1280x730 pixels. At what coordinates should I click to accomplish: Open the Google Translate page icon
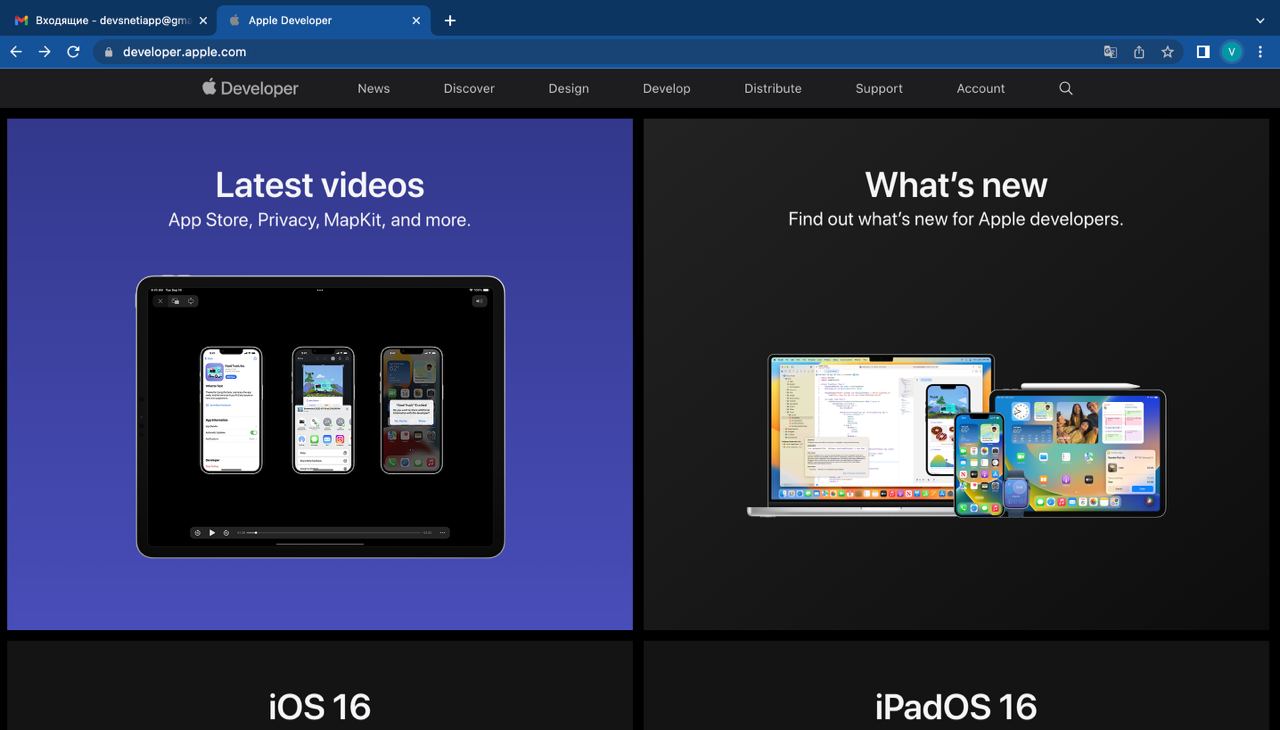tap(1110, 52)
